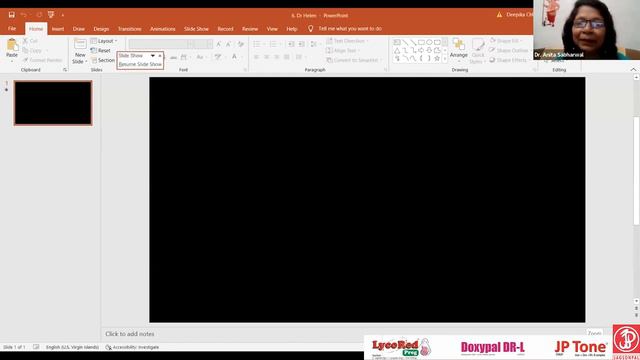Click Accessibility: Investigate in status bar

tap(132, 347)
